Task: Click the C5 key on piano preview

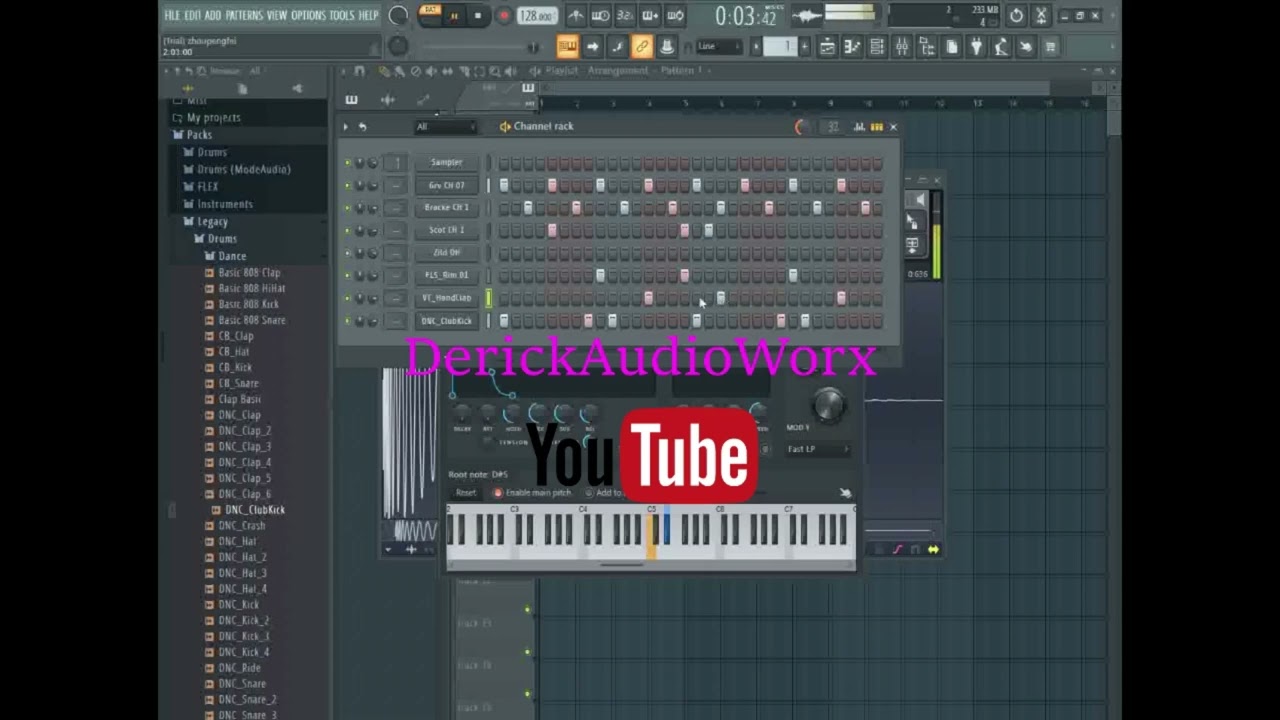Action: [651, 535]
